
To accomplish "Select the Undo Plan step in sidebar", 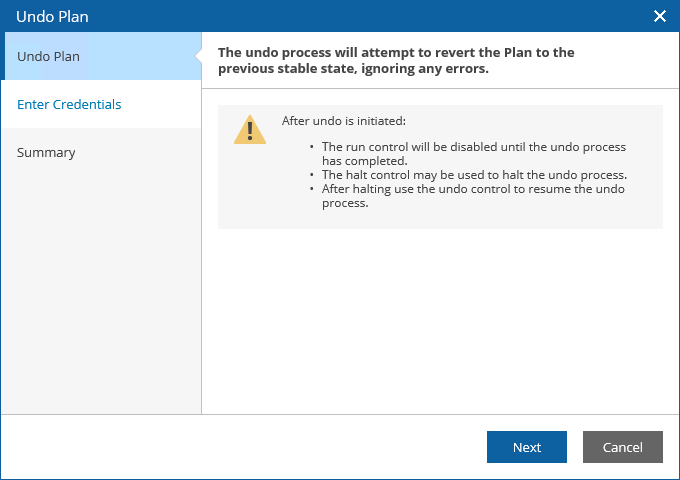I will click(x=48, y=56).
